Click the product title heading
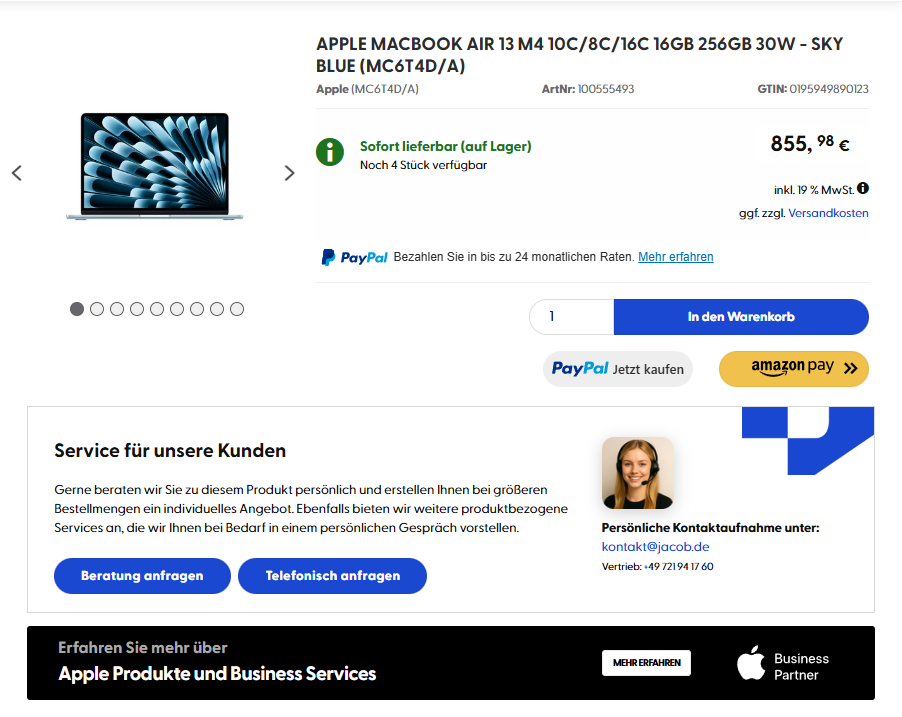The width and height of the screenshot is (902, 717). [579, 55]
